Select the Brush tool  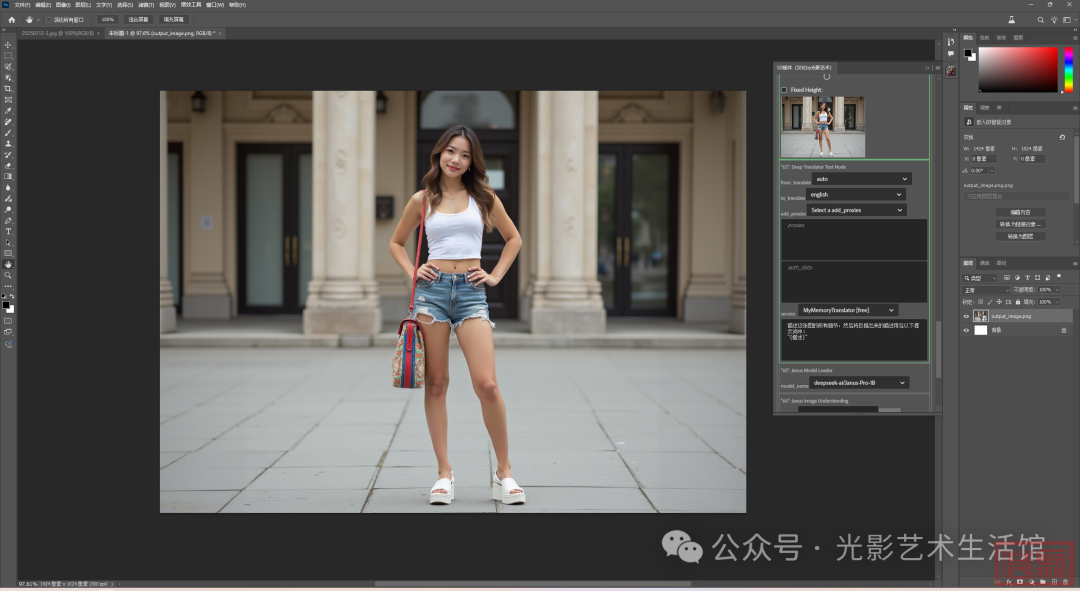[8, 133]
